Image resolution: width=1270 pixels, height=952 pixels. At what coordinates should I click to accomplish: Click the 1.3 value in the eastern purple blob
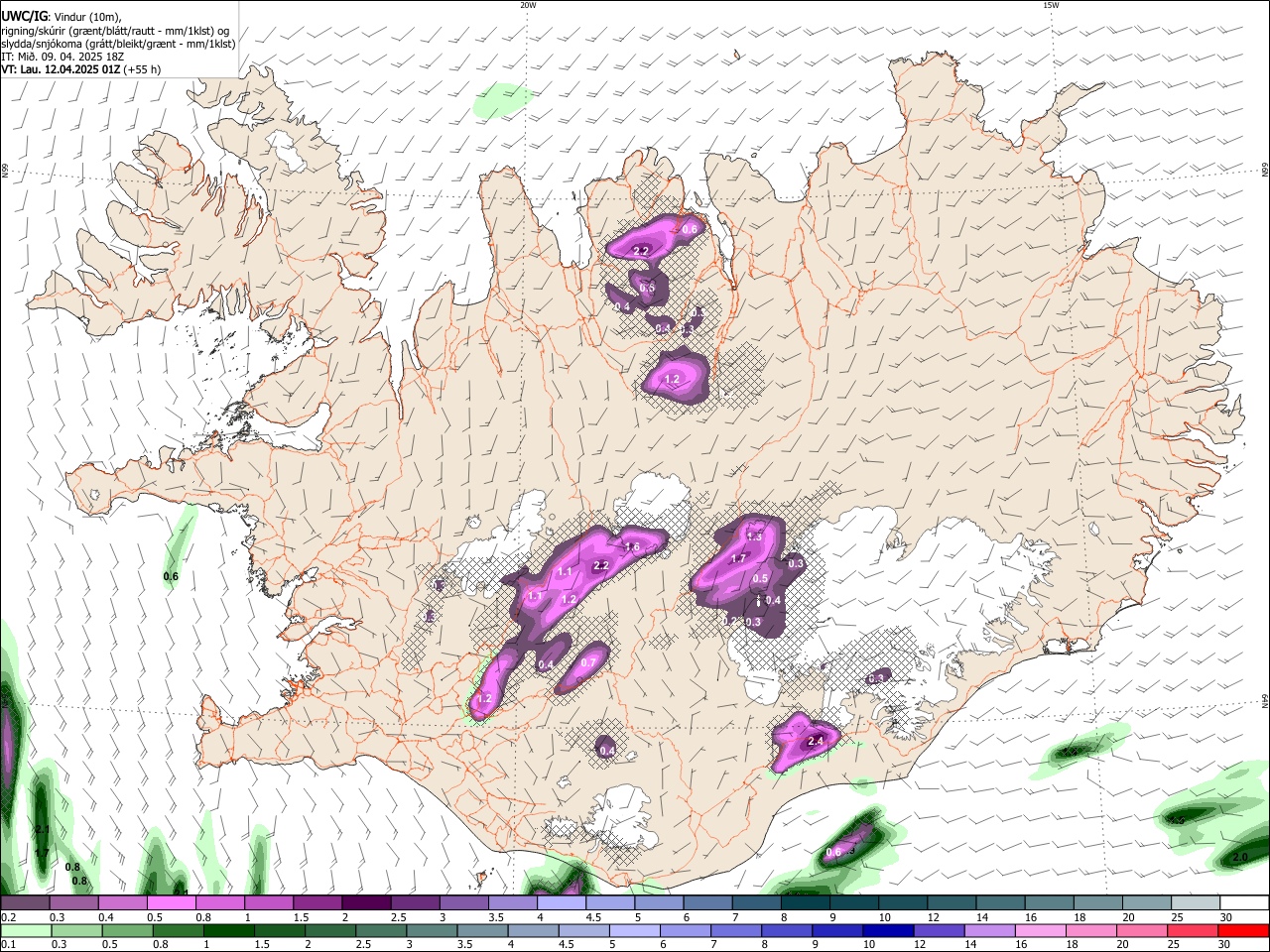point(754,536)
